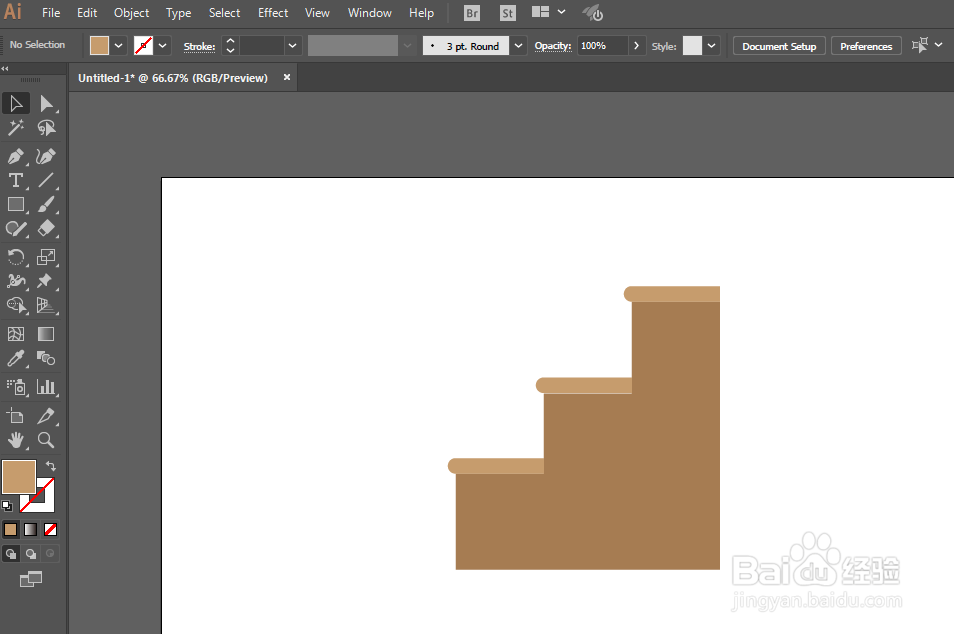Select the Puppet Warp pin tool
The width and height of the screenshot is (954, 634).
[46, 280]
